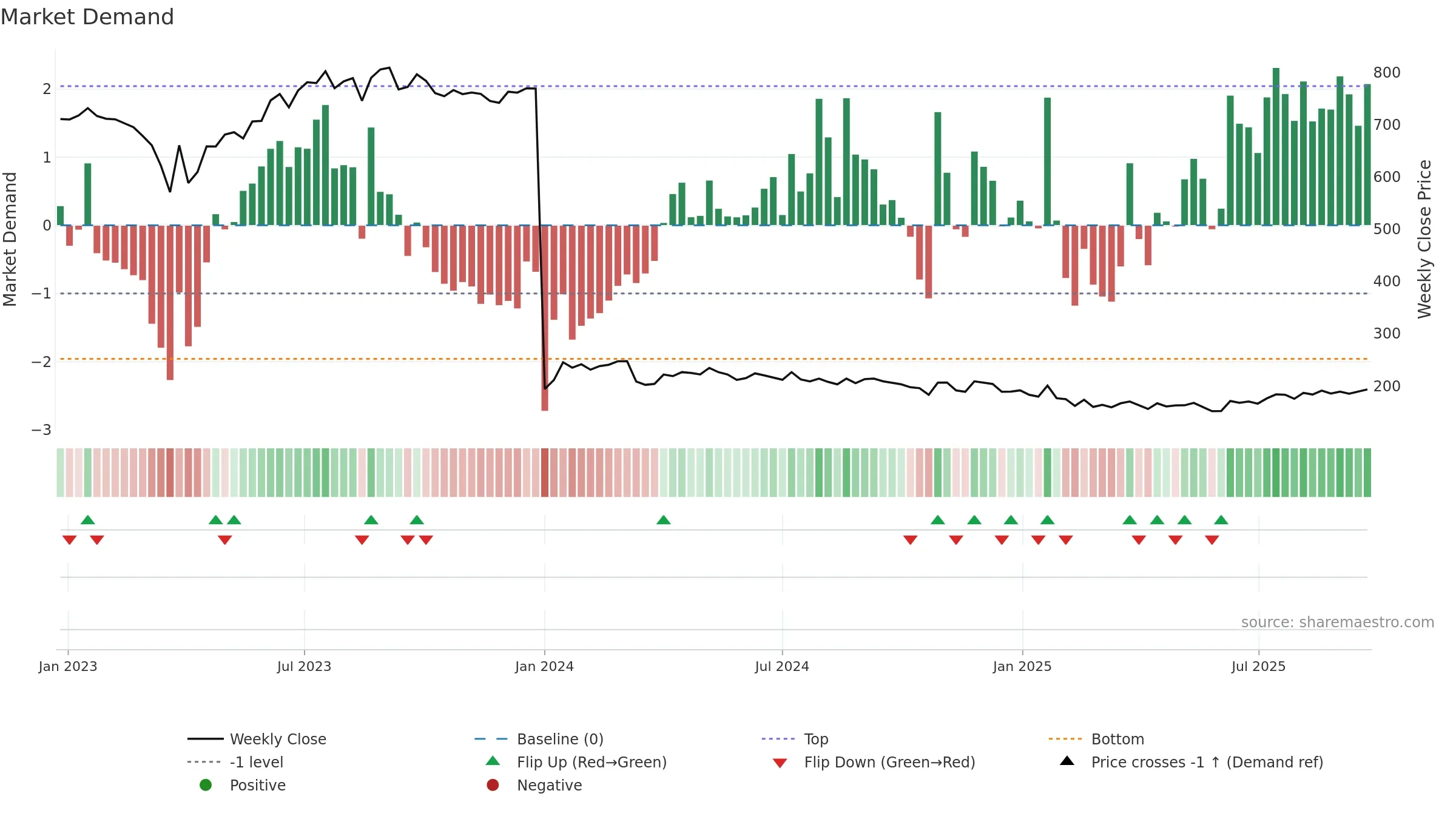This screenshot has width=1456, height=819.
Task: Click the 300 tick on the price axis
Action: coord(1387,334)
